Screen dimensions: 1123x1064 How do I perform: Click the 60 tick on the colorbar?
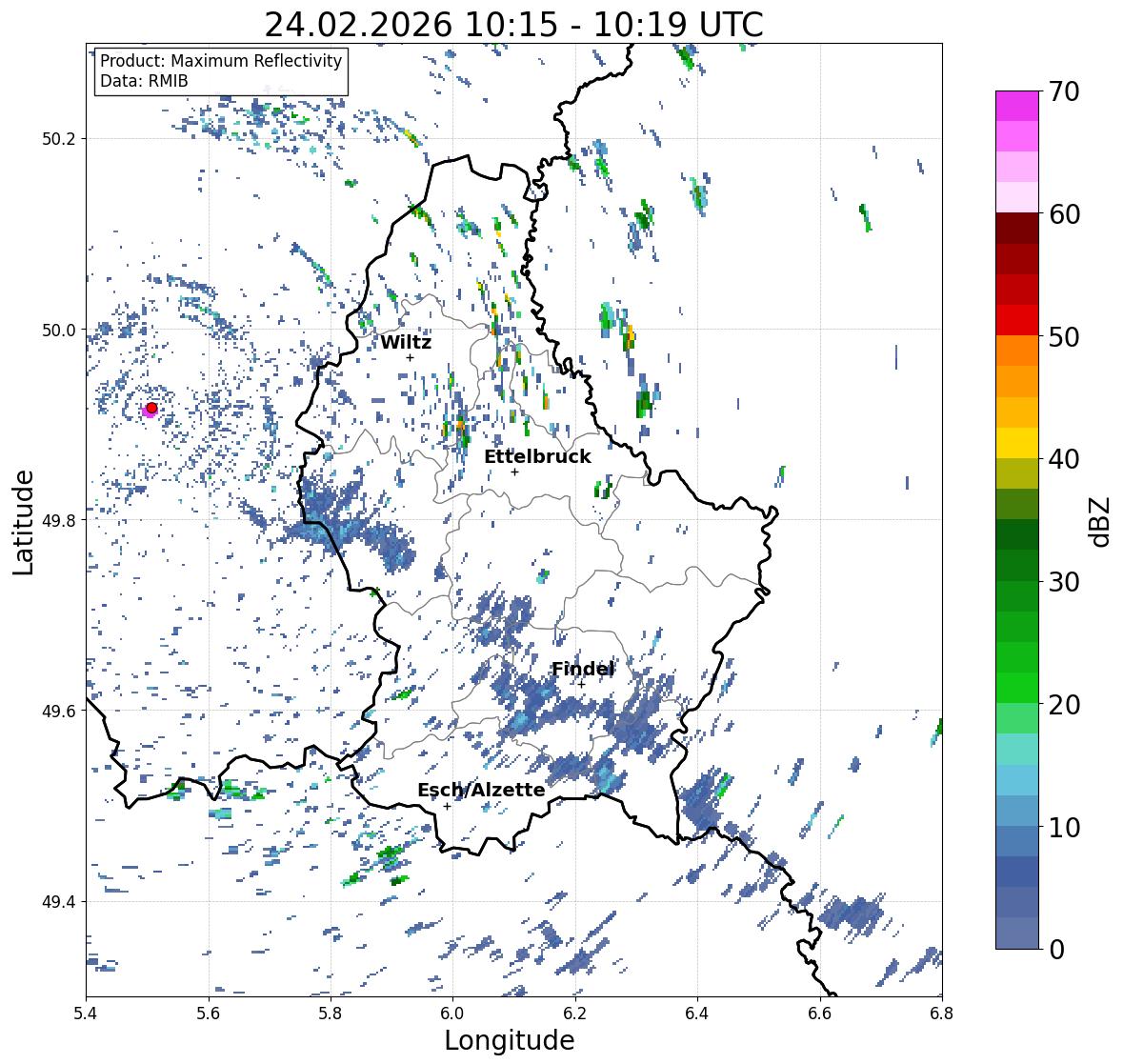(1064, 214)
